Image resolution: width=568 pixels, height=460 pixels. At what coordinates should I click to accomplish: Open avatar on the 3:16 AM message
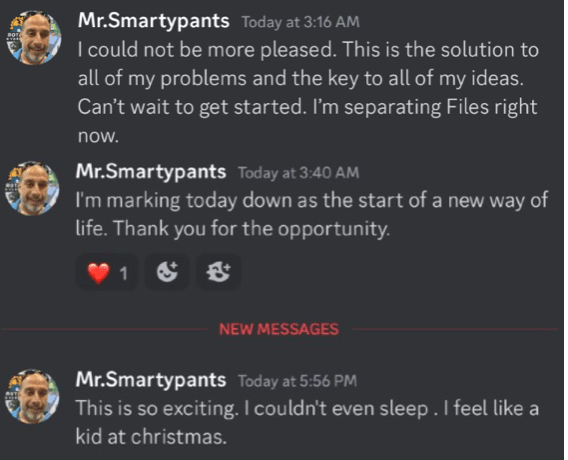[x=34, y=38]
